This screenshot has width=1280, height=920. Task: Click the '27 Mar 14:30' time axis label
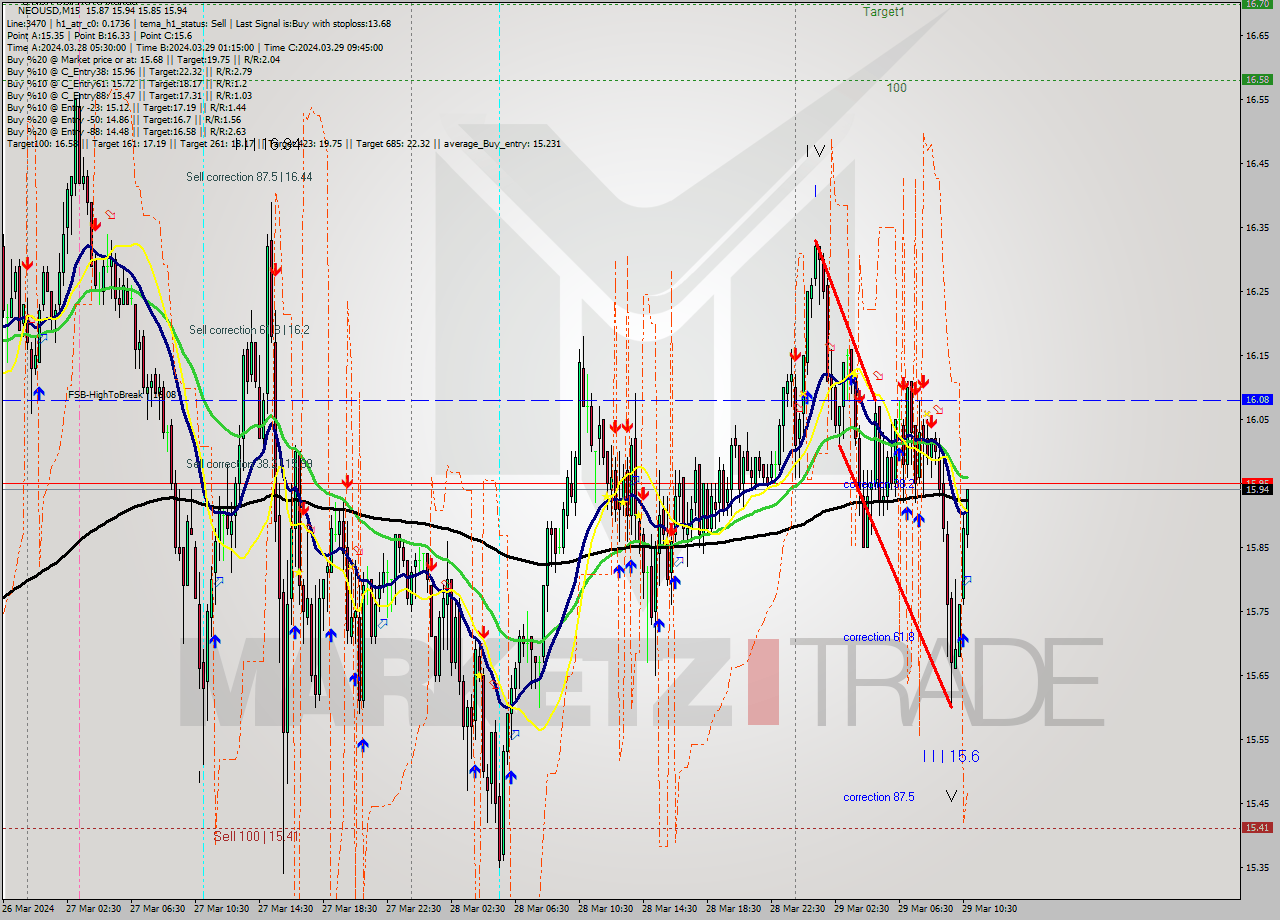(285, 909)
